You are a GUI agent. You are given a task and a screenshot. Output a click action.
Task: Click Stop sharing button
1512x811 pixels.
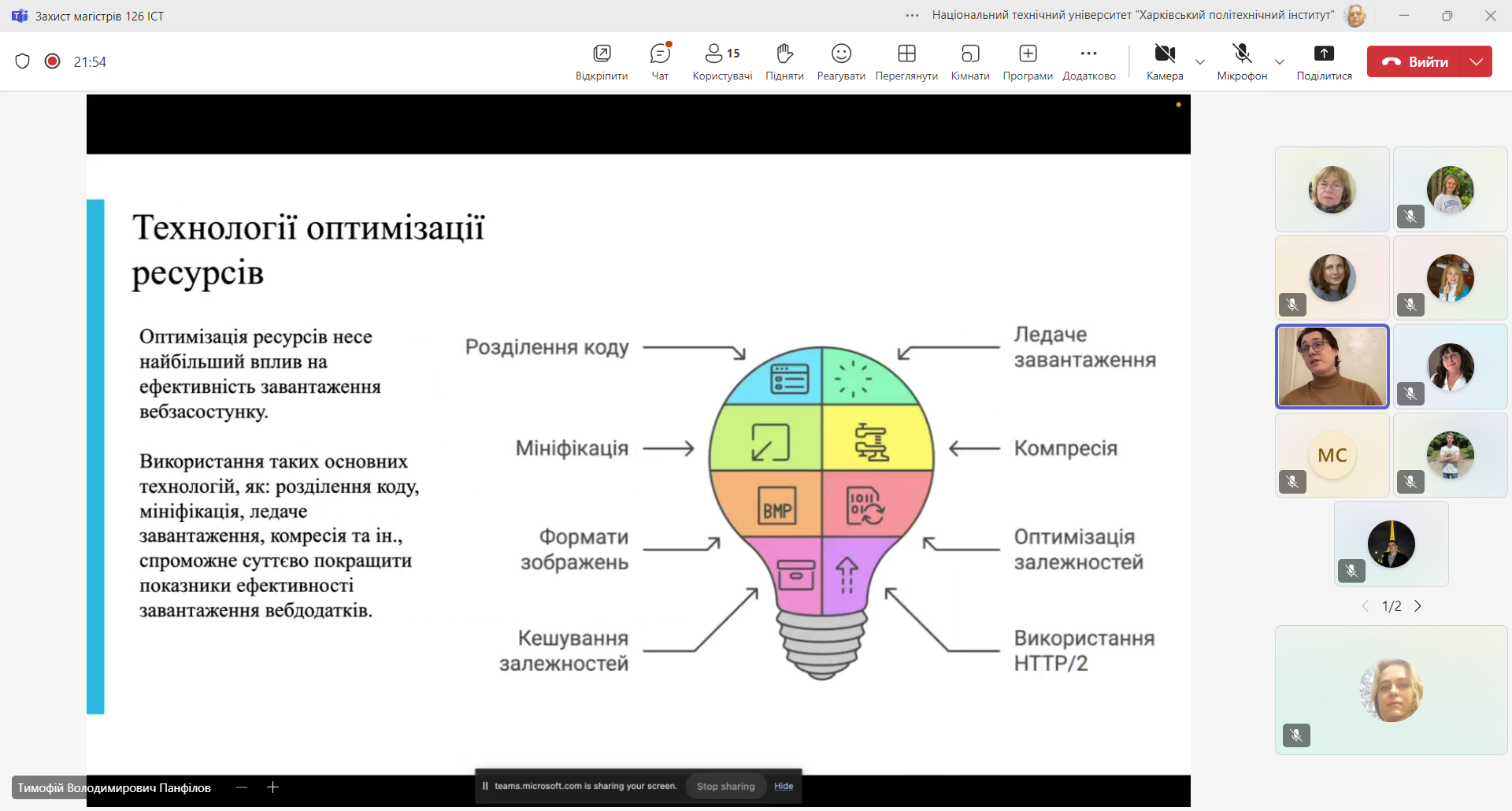pyautogui.click(x=725, y=786)
